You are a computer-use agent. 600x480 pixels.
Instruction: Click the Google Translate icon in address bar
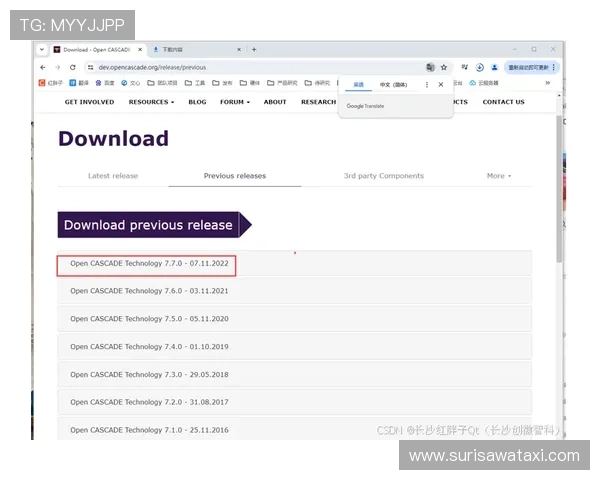pos(429,67)
